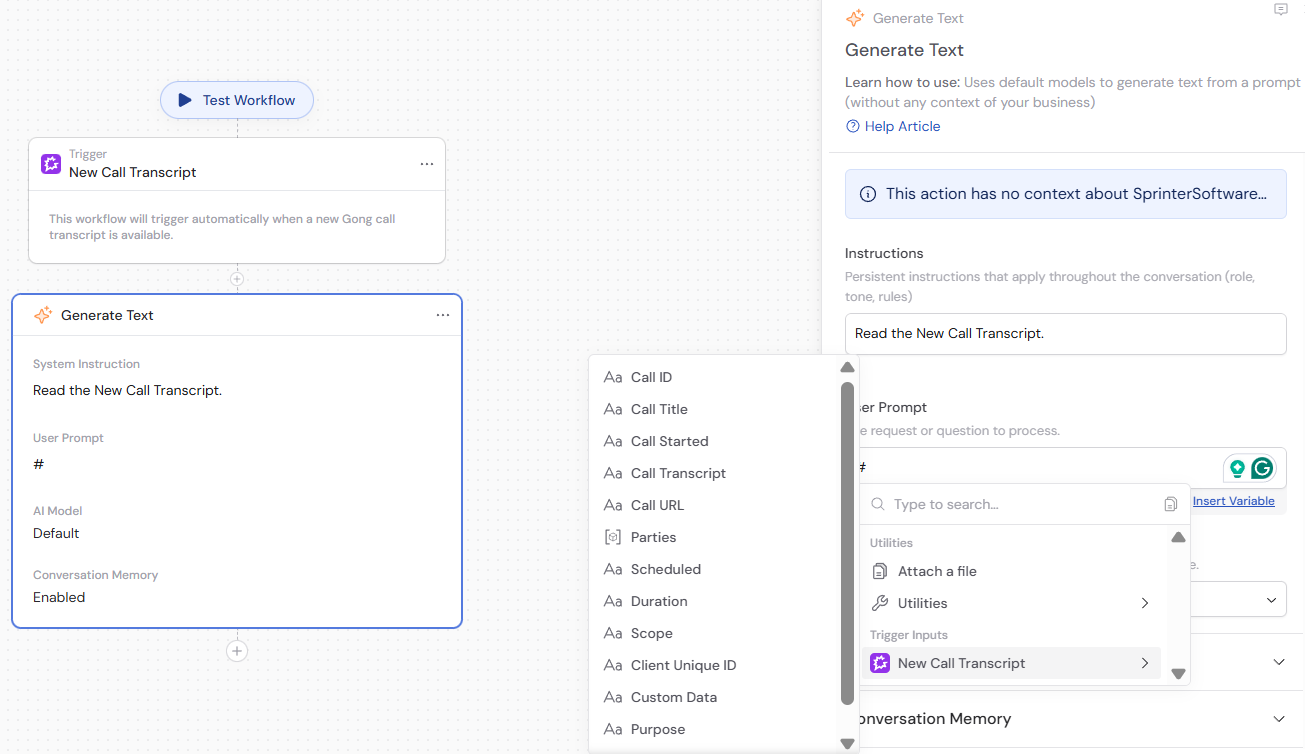This screenshot has height=754, width=1305.
Task: Expand the New Call Transcript trigger inputs chevron
Action: (x=1144, y=662)
